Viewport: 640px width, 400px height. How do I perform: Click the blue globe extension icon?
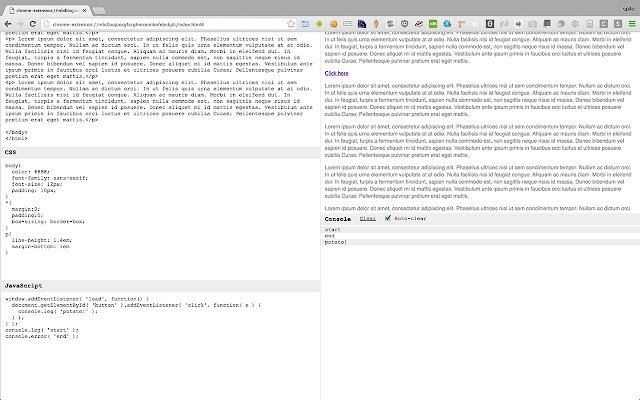447,24
